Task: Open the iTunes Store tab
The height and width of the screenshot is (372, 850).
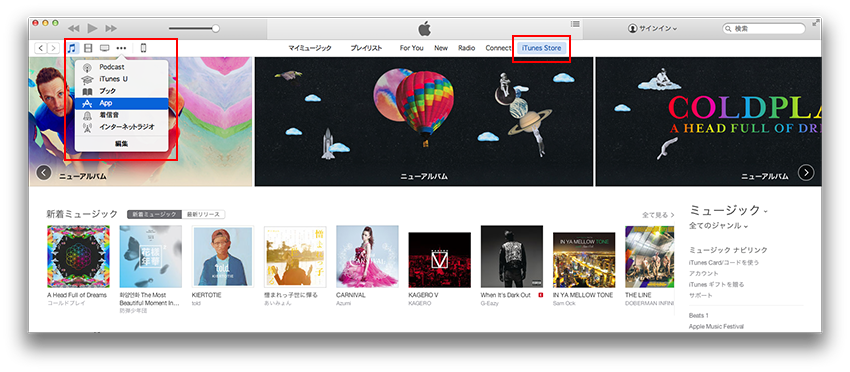Action: click(542, 48)
